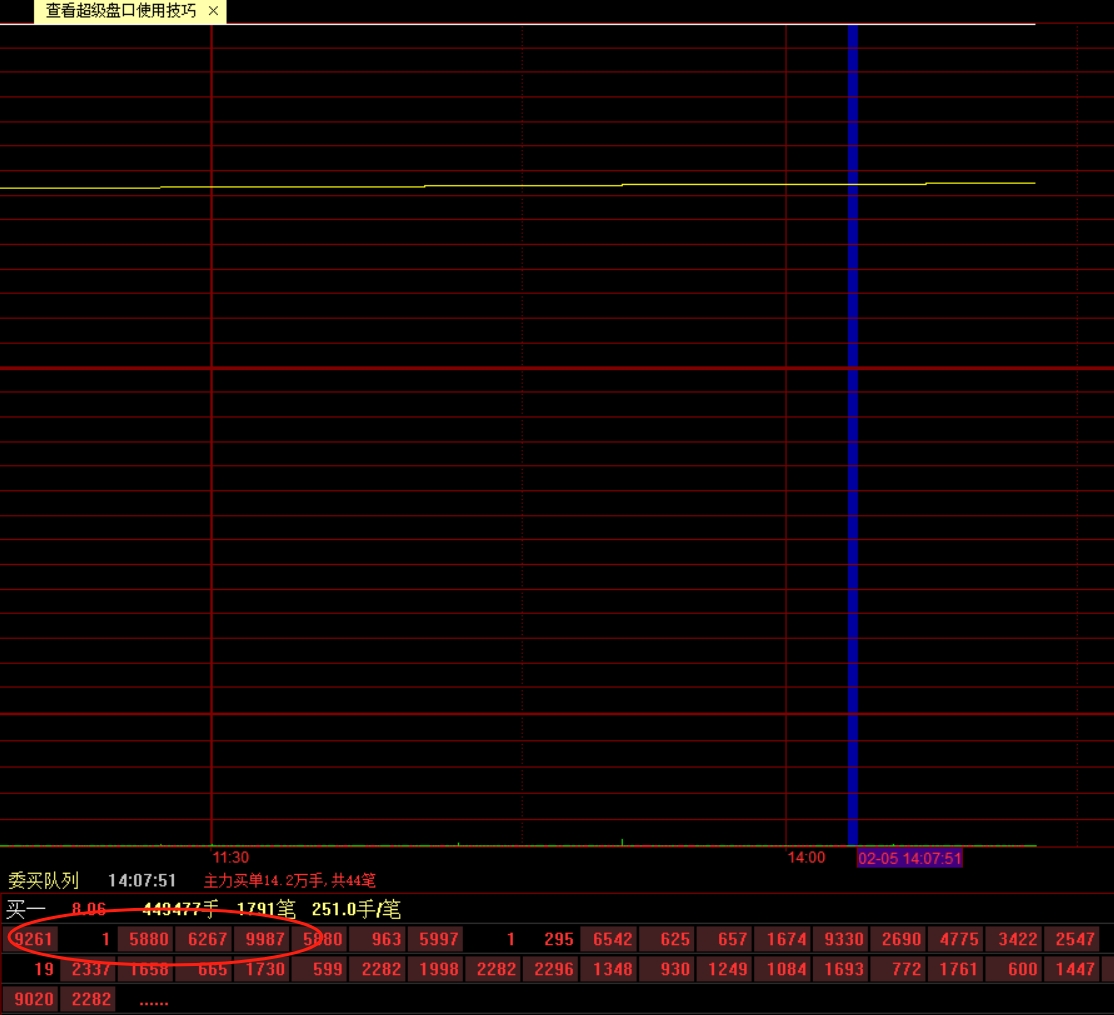Select queue cell 9330

click(x=841, y=939)
